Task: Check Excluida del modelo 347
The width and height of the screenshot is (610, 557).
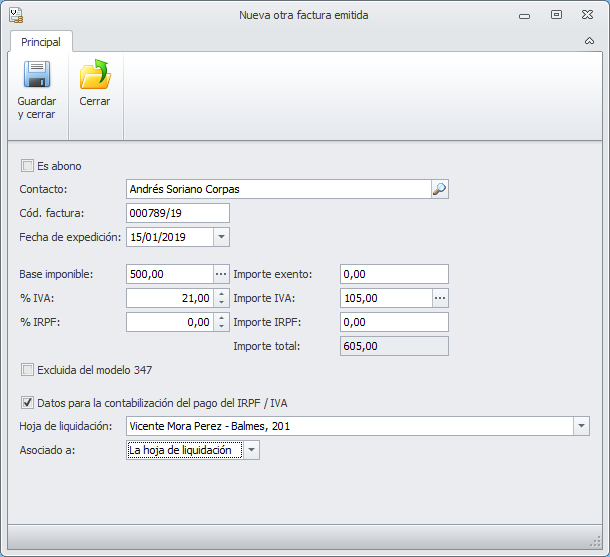Action: click(28, 370)
